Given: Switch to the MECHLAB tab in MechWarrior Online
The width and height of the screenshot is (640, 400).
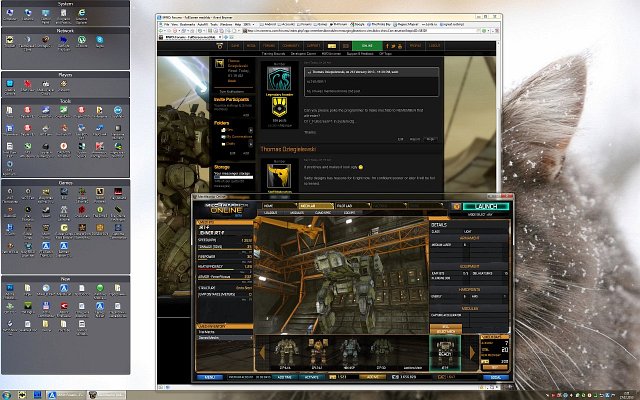Looking at the screenshot, I should click(x=316, y=206).
